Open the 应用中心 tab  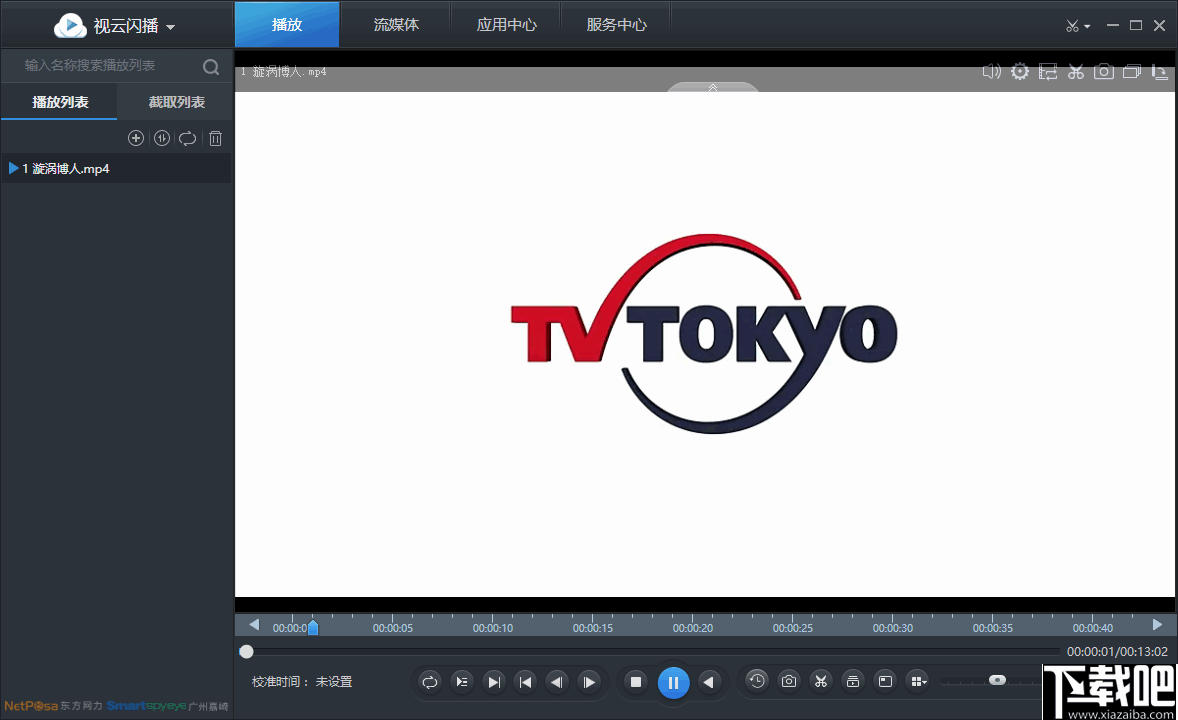point(506,25)
